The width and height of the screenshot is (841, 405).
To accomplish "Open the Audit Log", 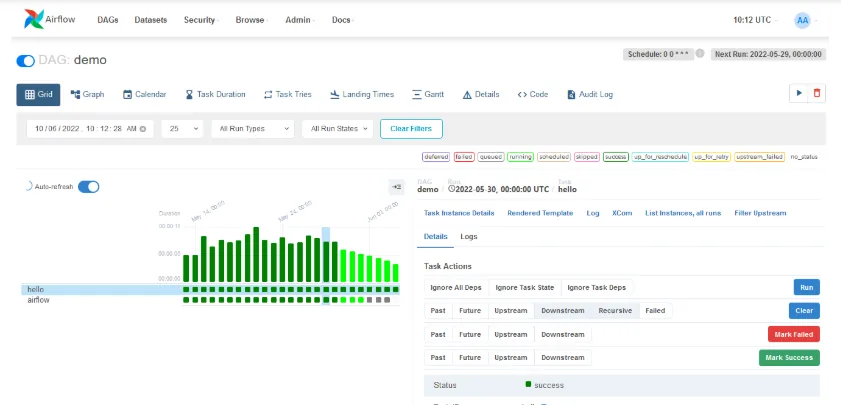I will (590, 94).
